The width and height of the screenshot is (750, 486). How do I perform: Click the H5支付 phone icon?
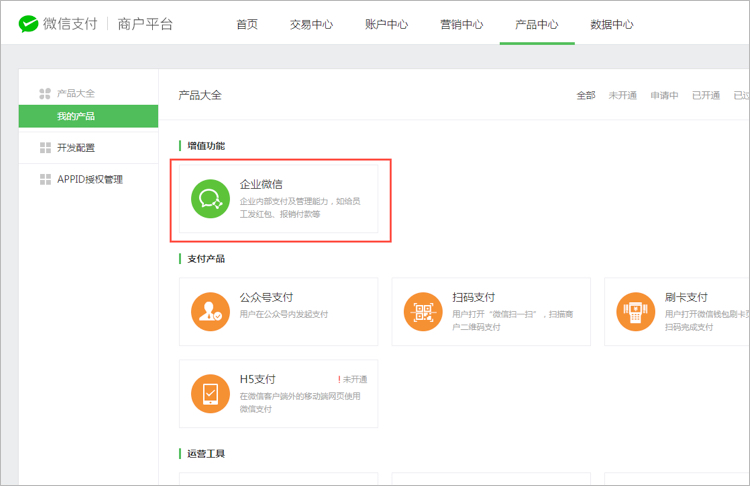pyautogui.click(x=210, y=394)
